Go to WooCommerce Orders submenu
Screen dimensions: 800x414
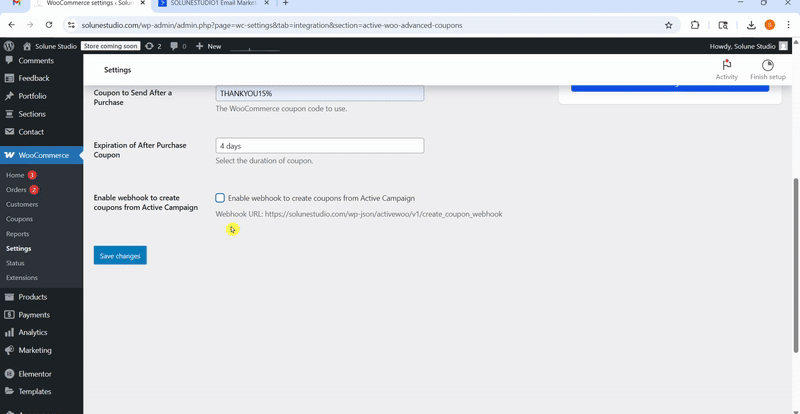(x=16, y=190)
